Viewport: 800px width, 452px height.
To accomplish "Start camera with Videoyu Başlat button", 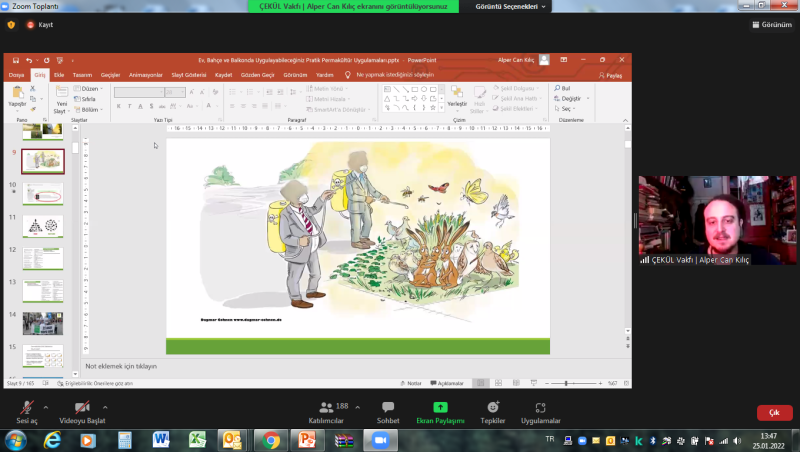I will (82, 410).
